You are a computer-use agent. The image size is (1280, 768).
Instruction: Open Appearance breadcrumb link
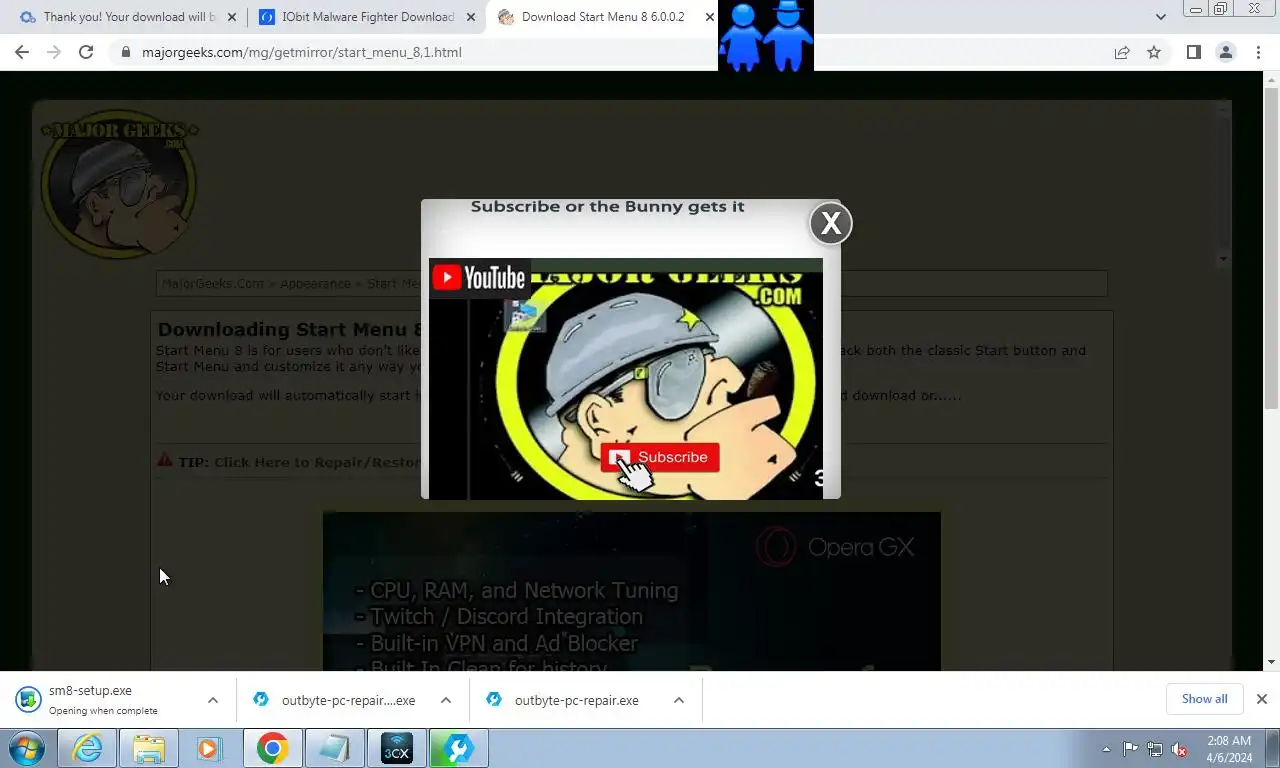pos(315,283)
